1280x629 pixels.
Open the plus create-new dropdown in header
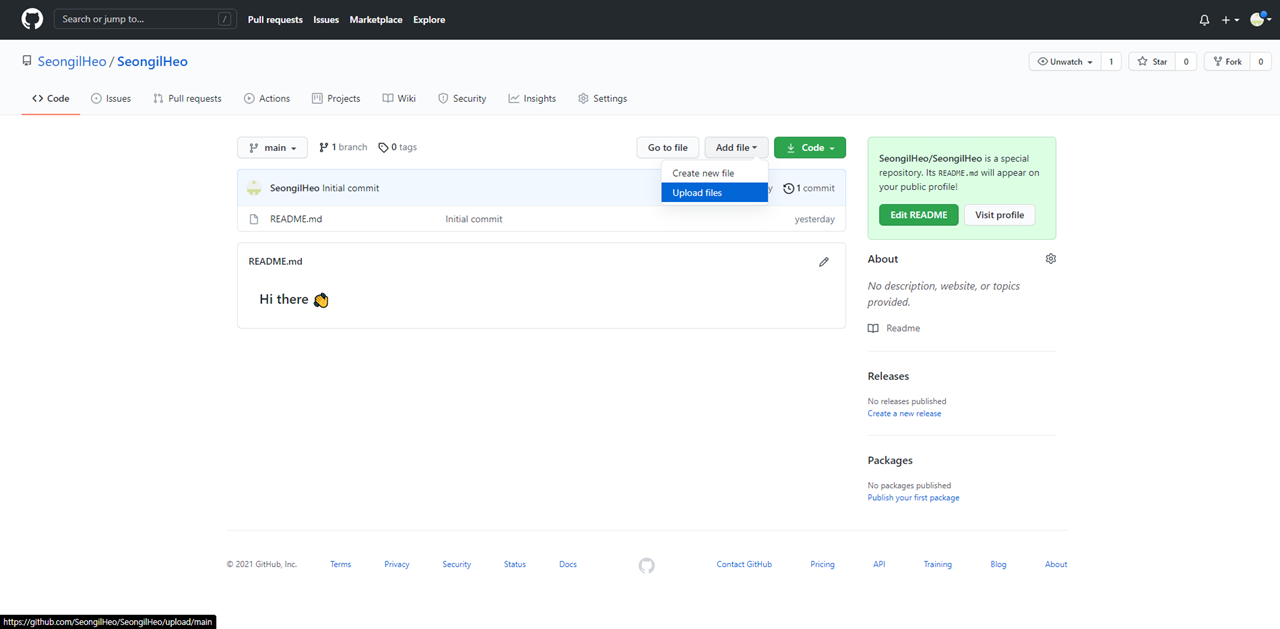tap(1230, 20)
